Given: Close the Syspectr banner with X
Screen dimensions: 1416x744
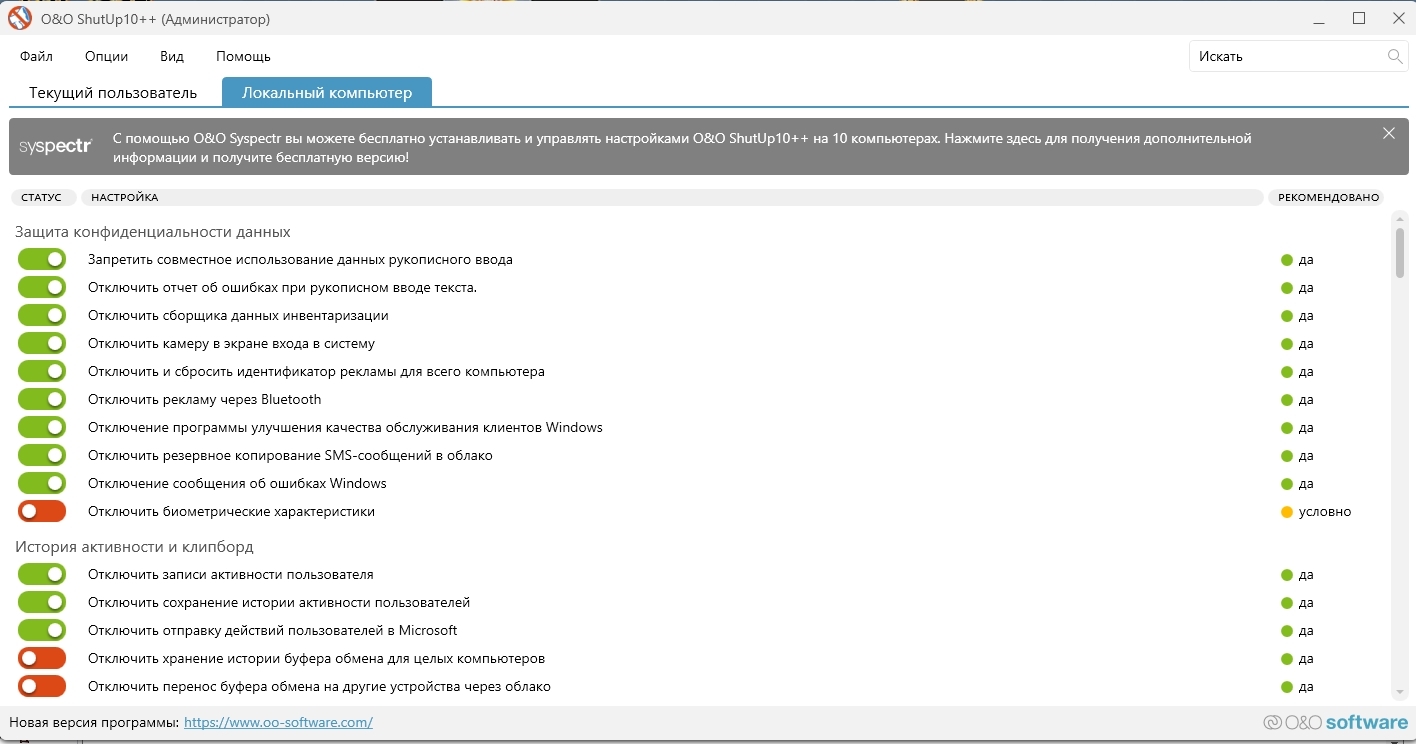Looking at the screenshot, I should click(1389, 133).
